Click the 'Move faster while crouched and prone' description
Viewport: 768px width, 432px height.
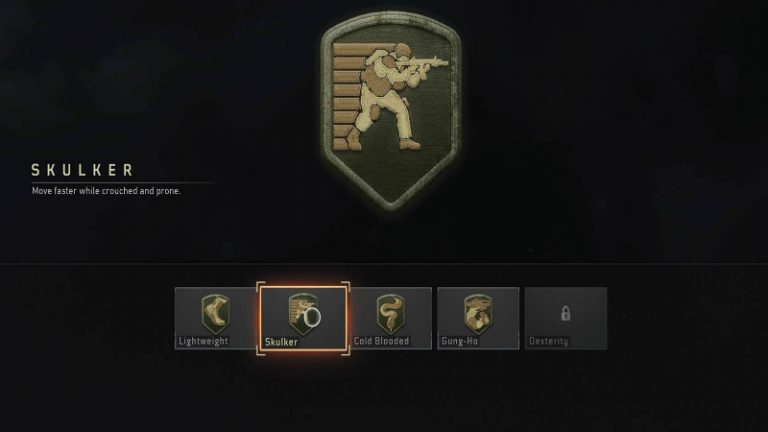point(106,191)
